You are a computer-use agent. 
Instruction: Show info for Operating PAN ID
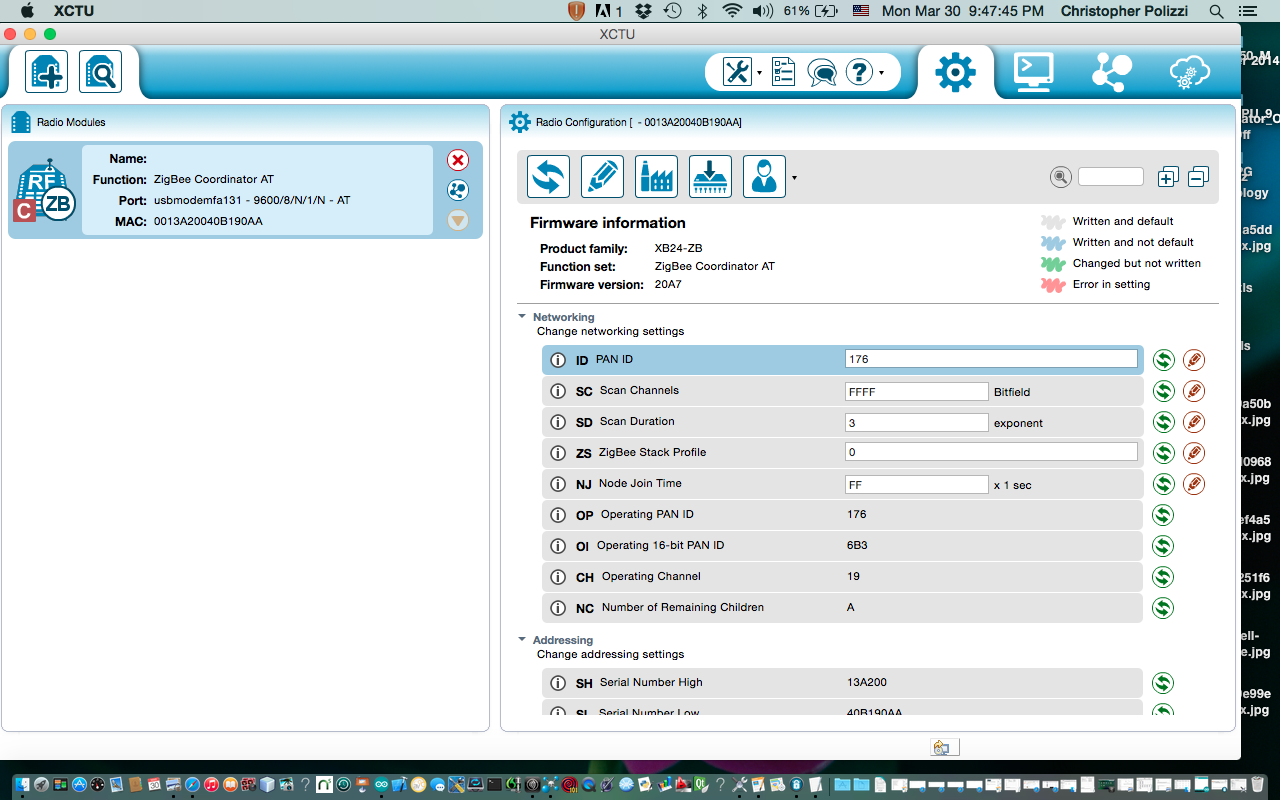(558, 515)
